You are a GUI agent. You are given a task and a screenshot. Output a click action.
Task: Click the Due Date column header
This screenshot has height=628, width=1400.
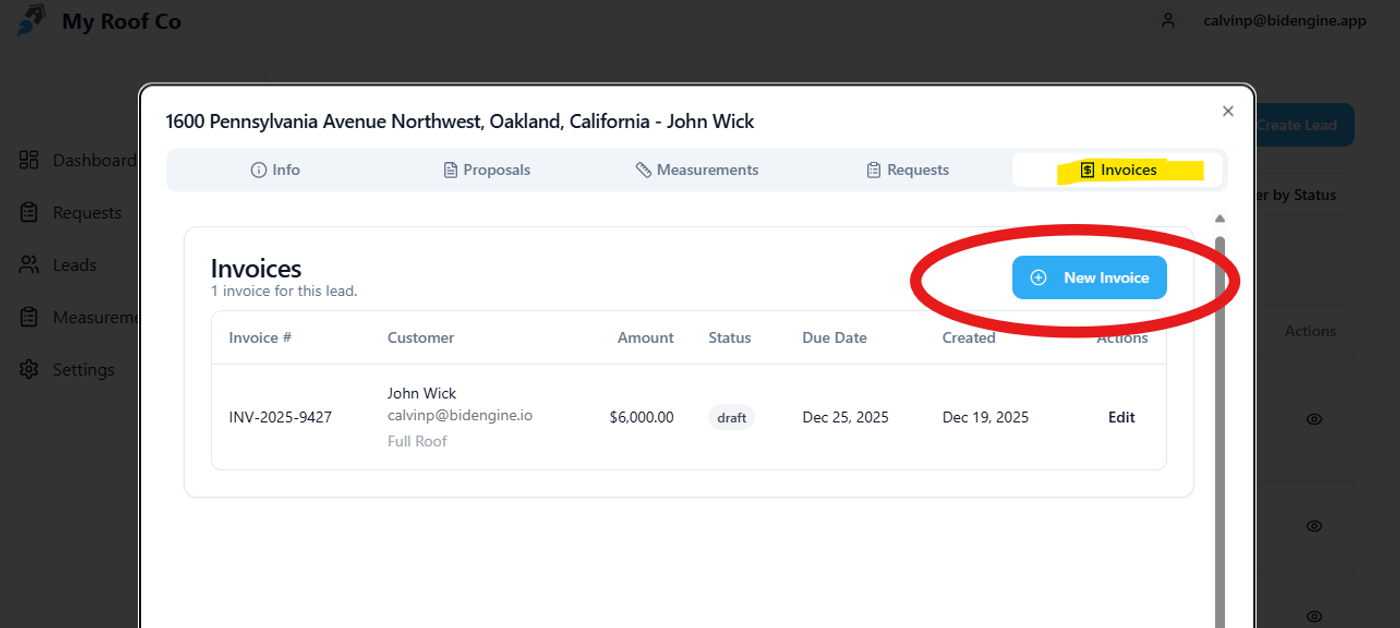(x=834, y=337)
